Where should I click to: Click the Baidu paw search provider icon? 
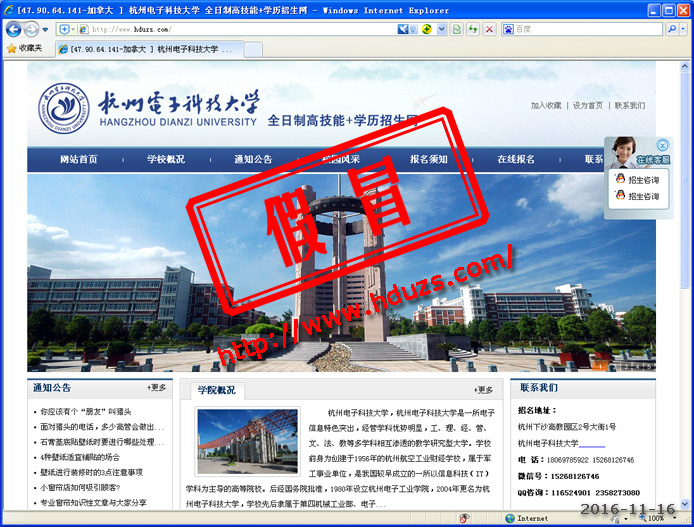[x=508, y=29]
